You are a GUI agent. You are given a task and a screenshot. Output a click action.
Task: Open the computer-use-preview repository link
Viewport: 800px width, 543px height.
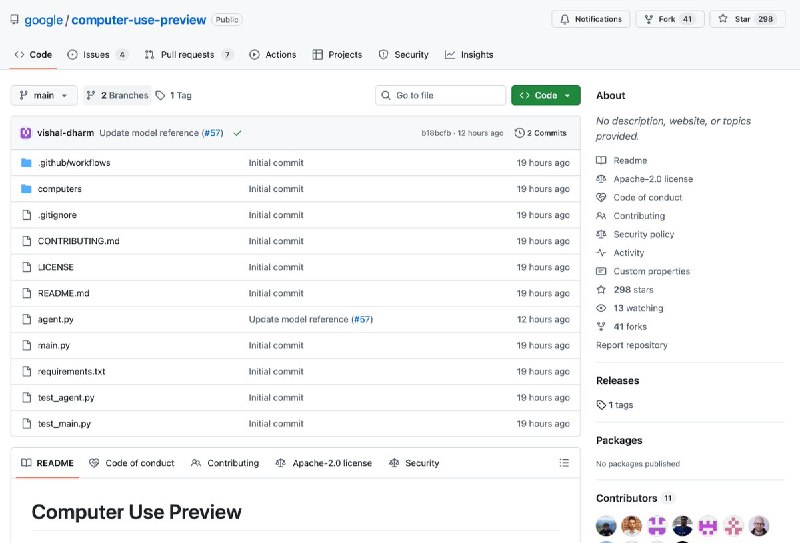pos(139,20)
